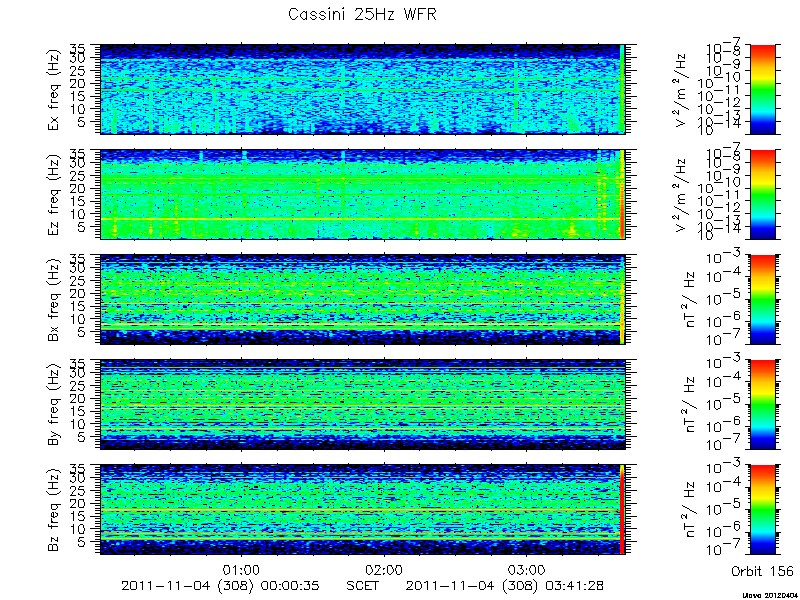Click the "Cassini 25Hz WFR" plot title
Screen dimensions: 800x600
(362, 14)
